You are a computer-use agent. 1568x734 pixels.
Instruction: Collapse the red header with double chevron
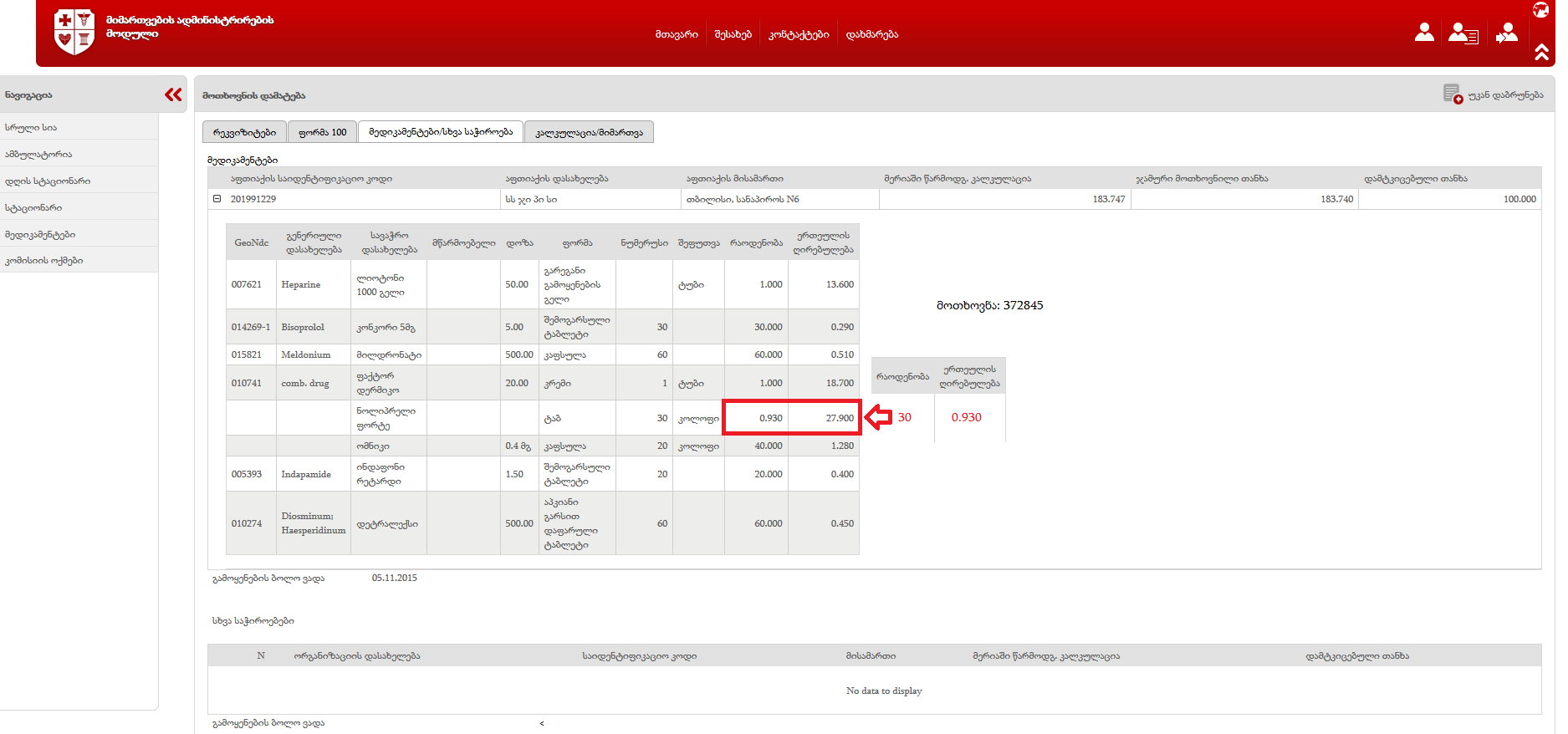(1541, 53)
